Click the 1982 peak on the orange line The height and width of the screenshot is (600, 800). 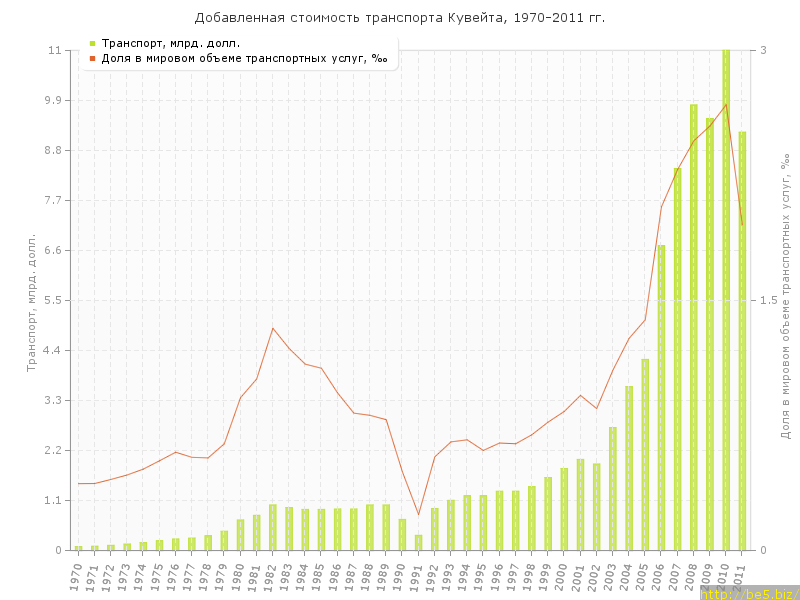[x=273, y=328]
